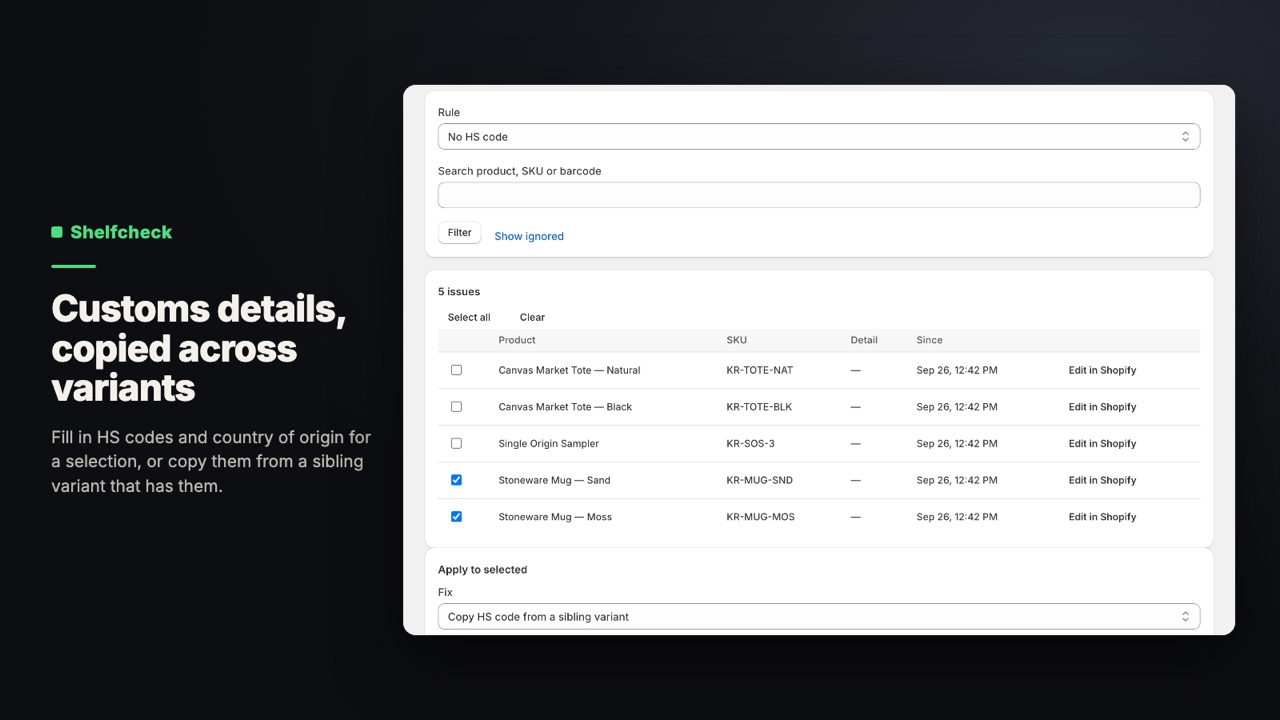
Task: Edit in Shopify for KR-MUG-SND row
Action: [x=1102, y=480]
